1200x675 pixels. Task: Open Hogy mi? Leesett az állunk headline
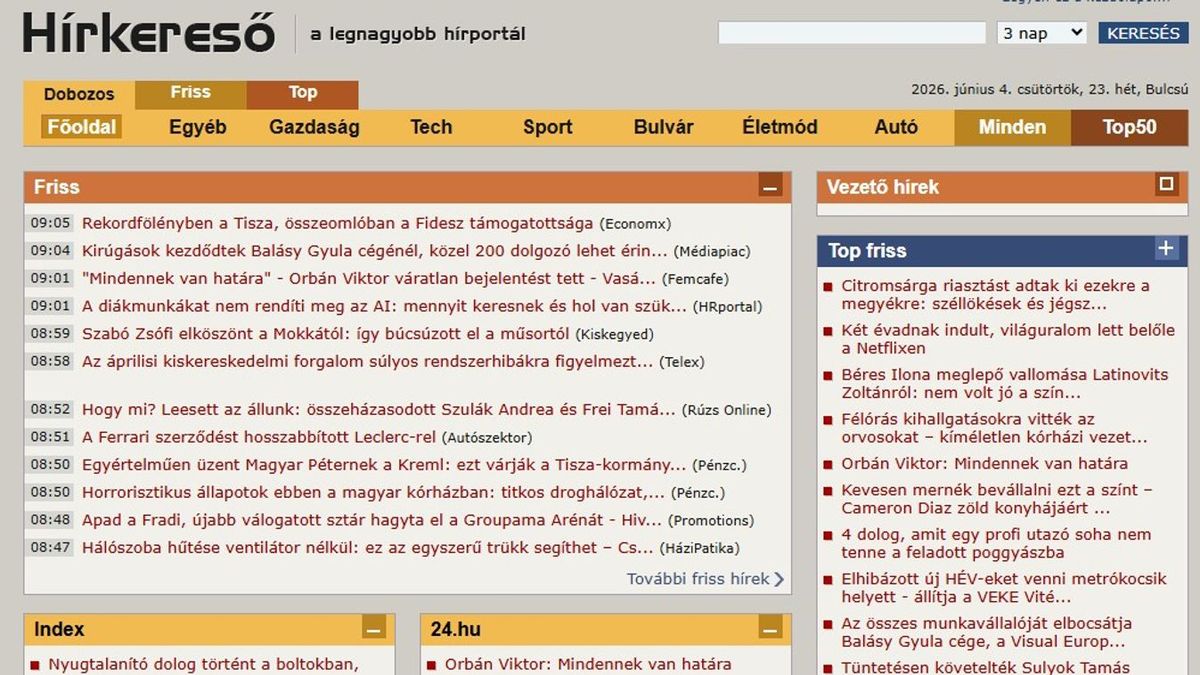[x=379, y=409]
